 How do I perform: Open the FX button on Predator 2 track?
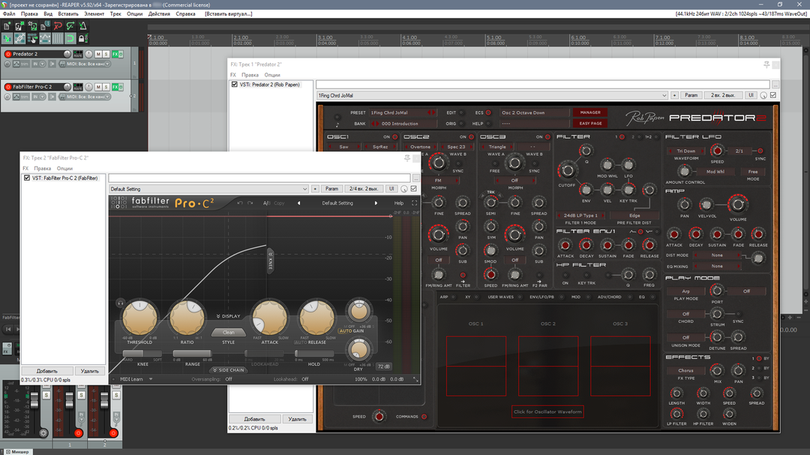[115, 54]
